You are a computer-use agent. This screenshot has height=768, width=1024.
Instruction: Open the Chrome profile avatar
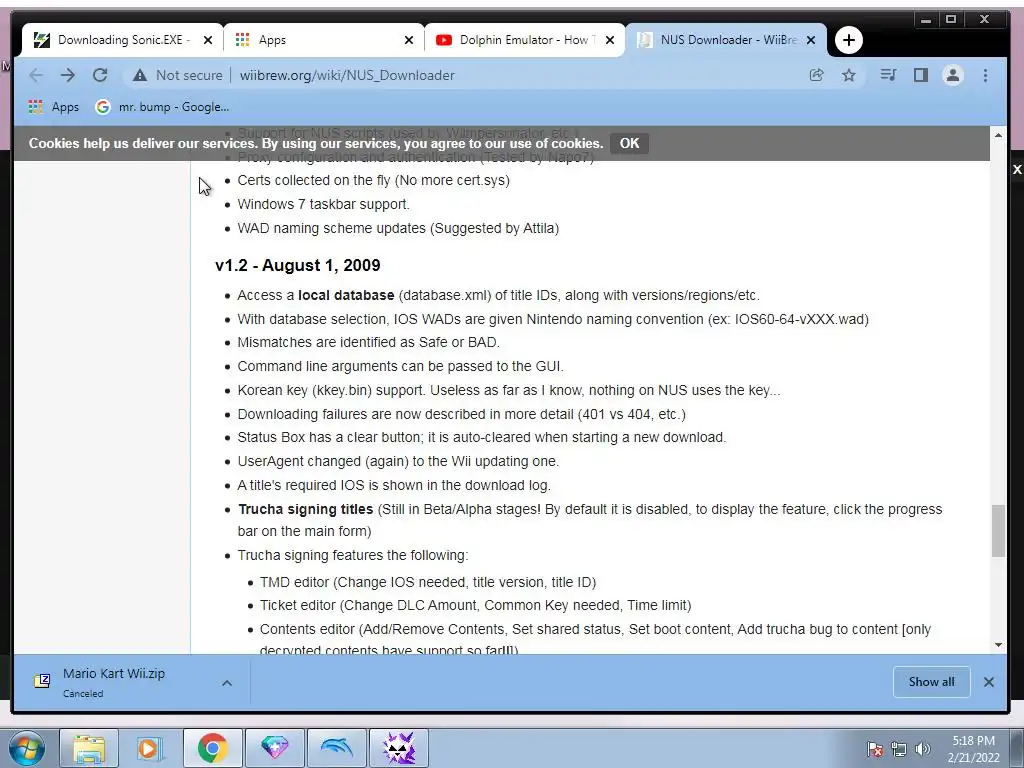pyautogui.click(x=953, y=75)
